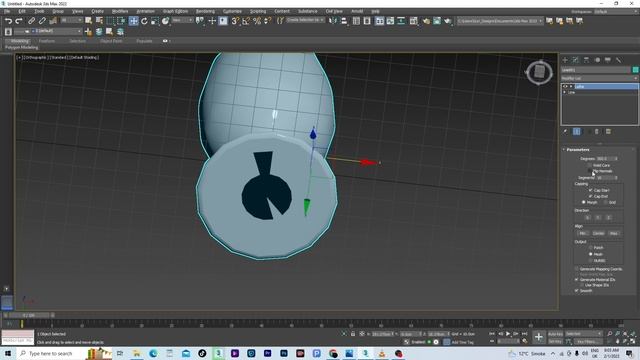The height and width of the screenshot is (360, 640).
Task: Open the Modifier List dropdown
Action: (x=599, y=78)
